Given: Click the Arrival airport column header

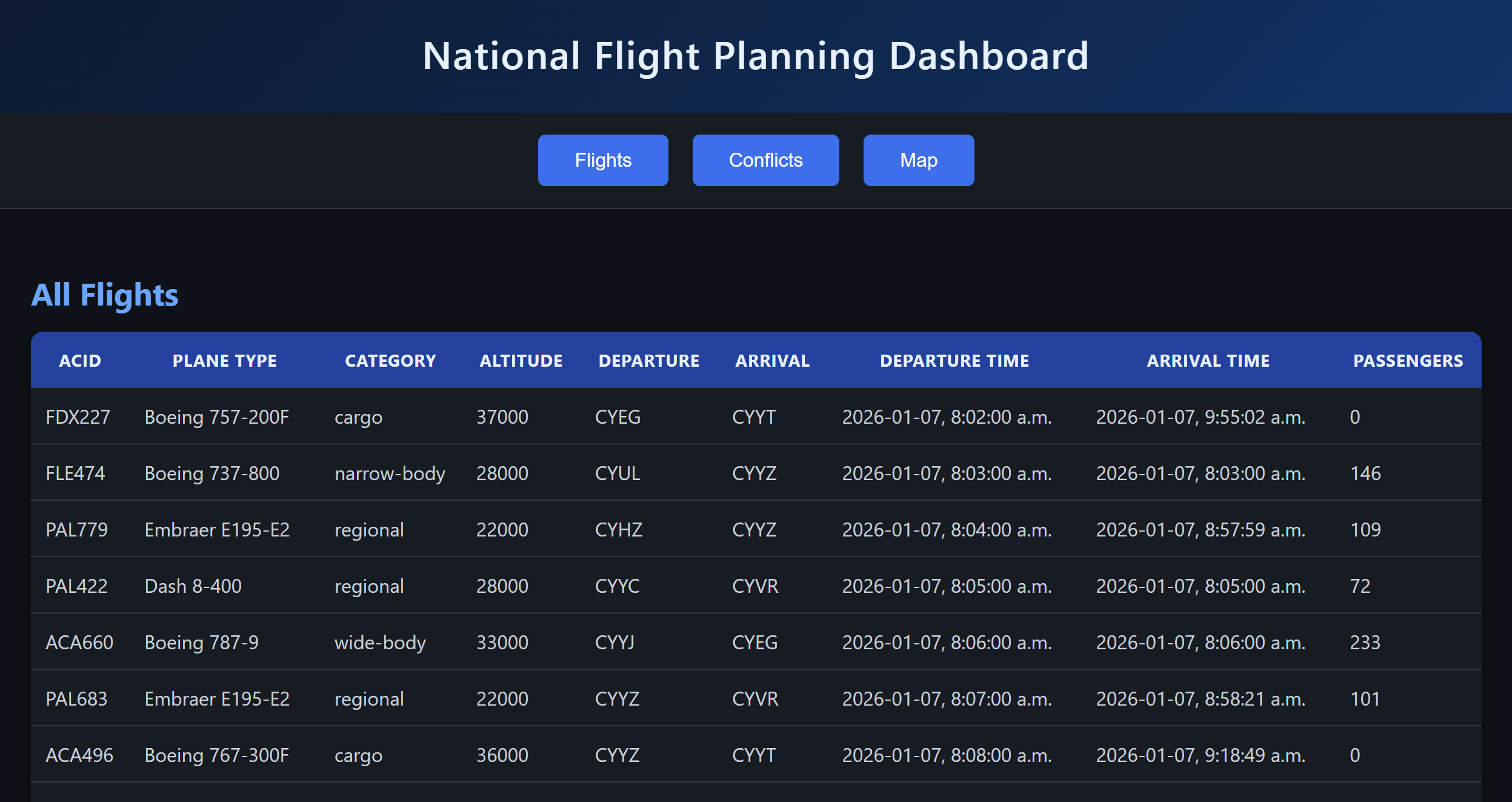Looking at the screenshot, I should [x=772, y=361].
